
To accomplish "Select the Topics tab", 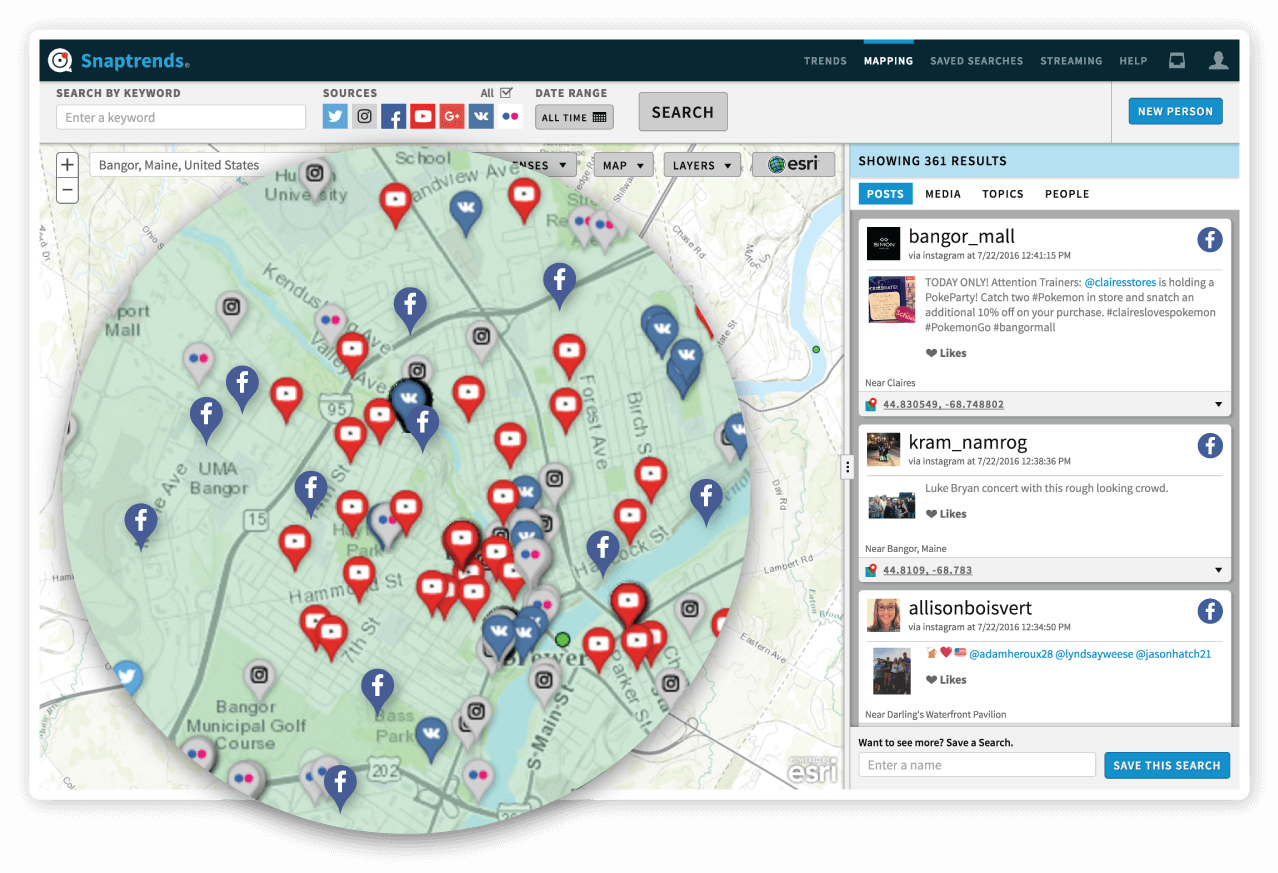I will coord(1003,194).
